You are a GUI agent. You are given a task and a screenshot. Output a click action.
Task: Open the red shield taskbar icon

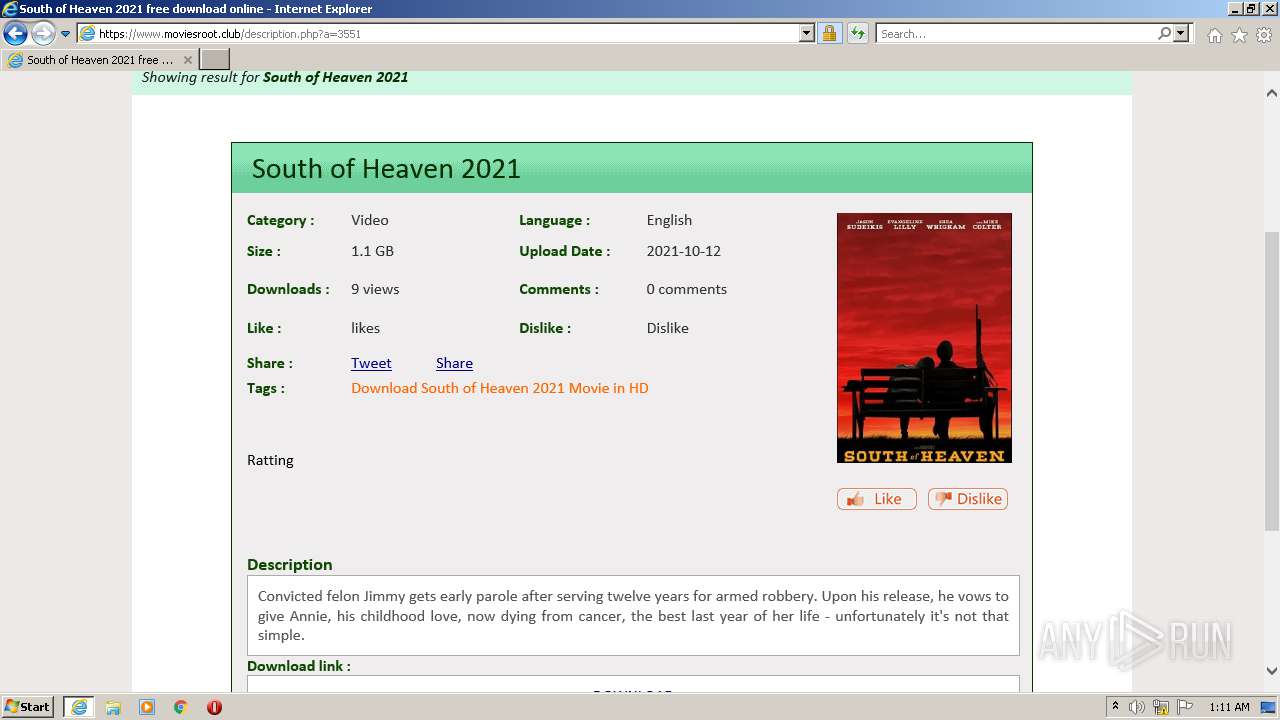click(x=214, y=707)
